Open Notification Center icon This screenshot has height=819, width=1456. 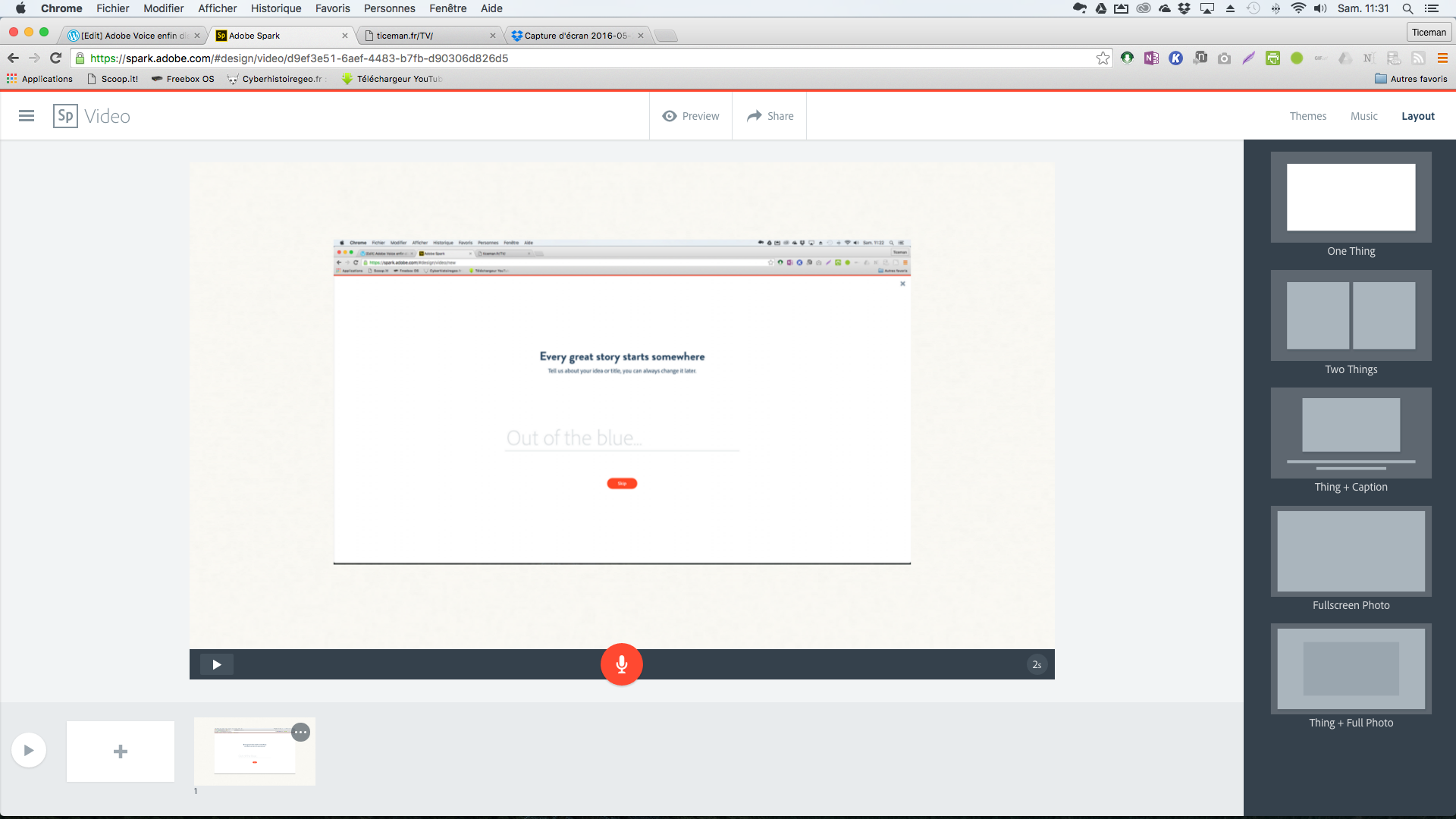[1432, 8]
